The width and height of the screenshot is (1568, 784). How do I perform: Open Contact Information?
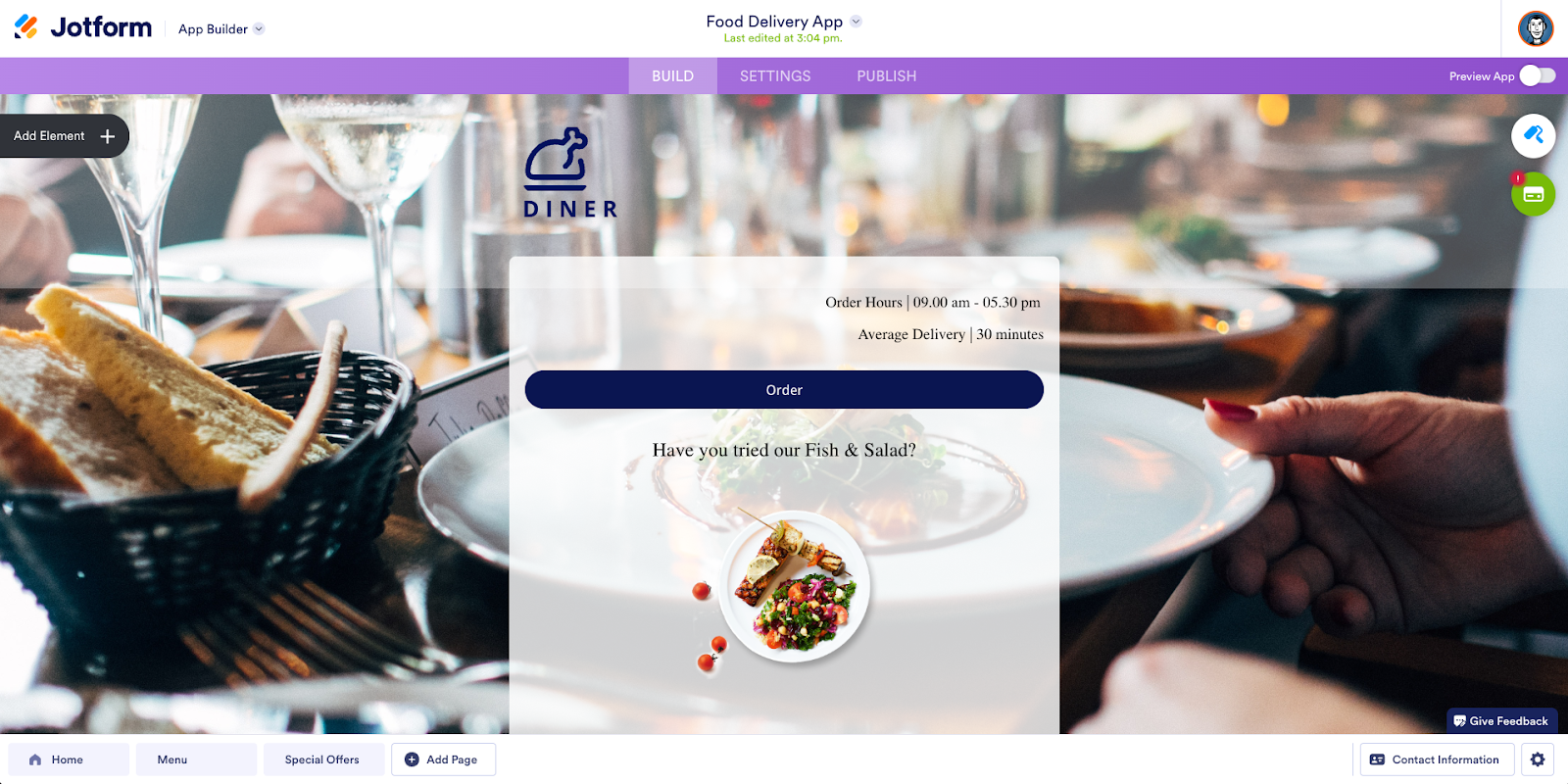[x=1437, y=759]
